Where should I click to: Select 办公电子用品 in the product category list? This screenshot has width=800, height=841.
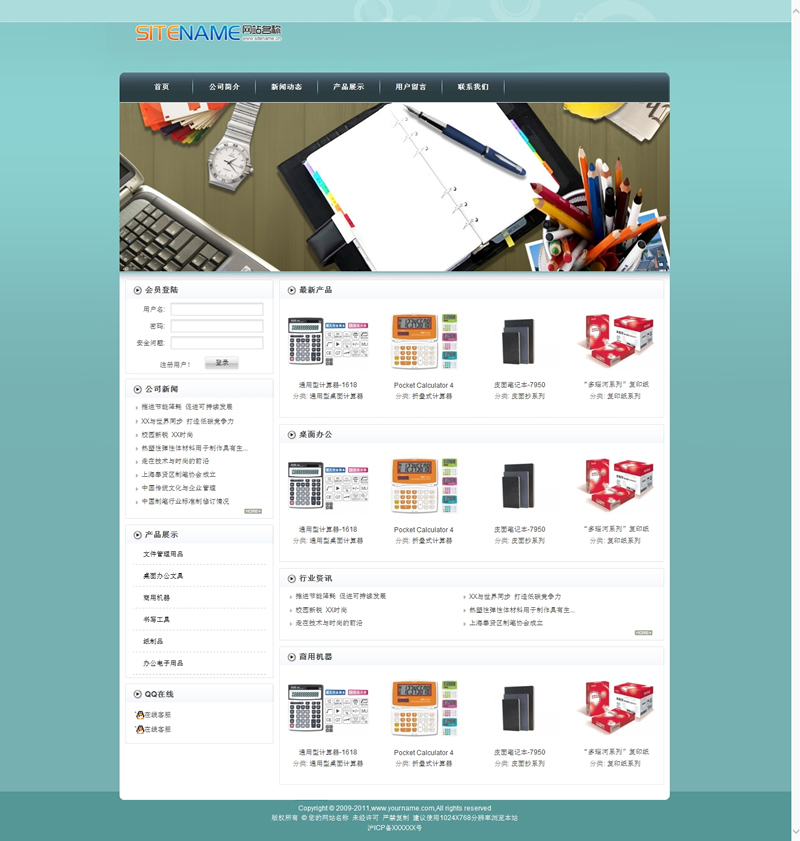pos(163,663)
